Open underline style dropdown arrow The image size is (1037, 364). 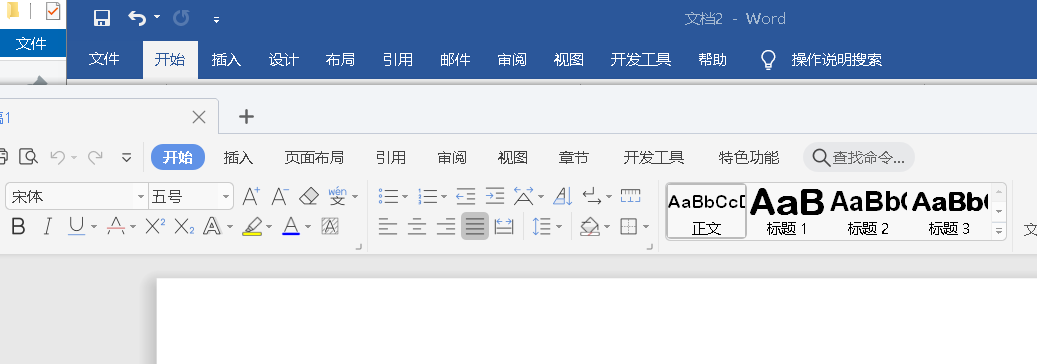93,227
